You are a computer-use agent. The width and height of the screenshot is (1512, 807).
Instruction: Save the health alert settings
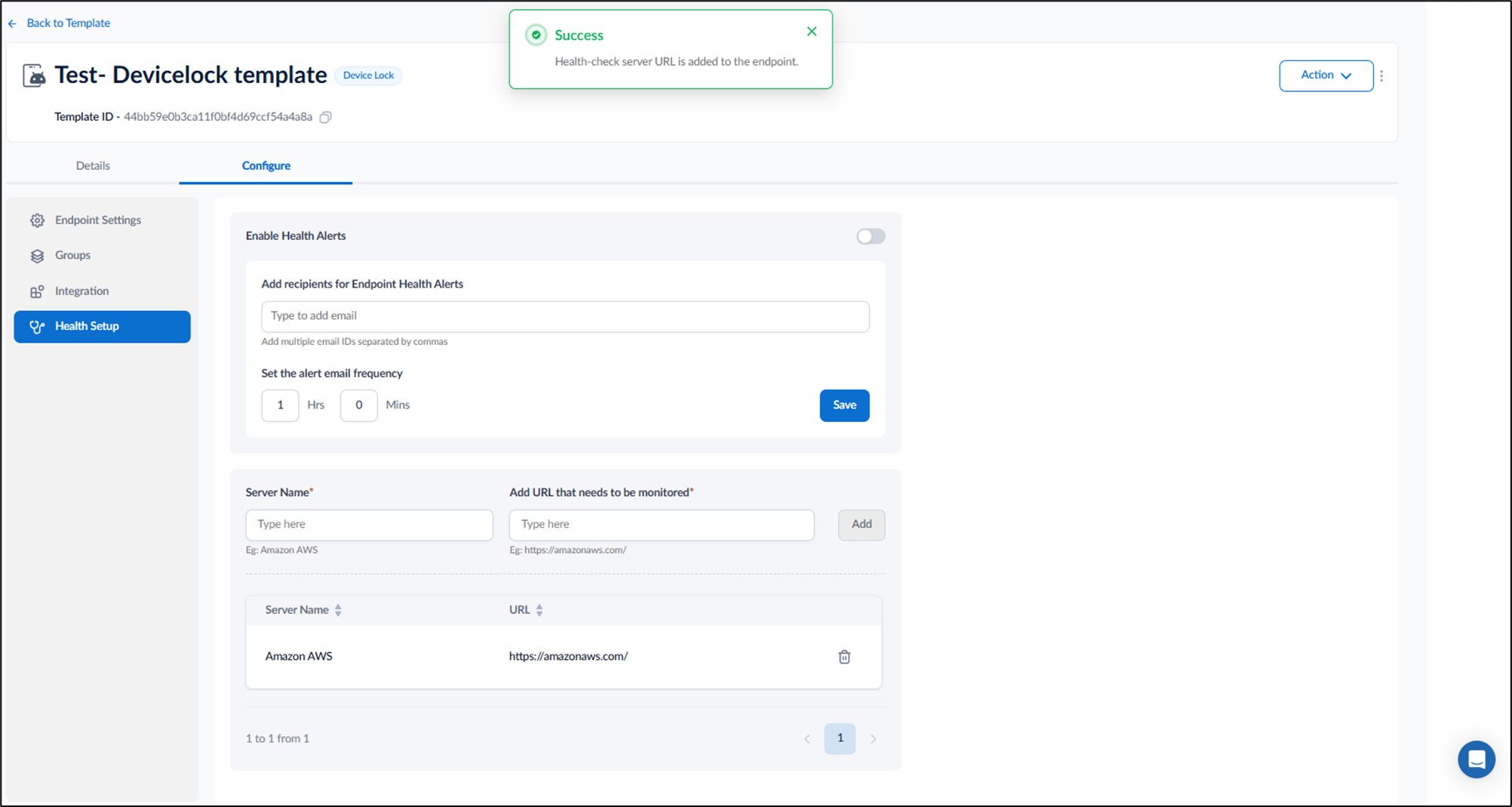coord(844,405)
